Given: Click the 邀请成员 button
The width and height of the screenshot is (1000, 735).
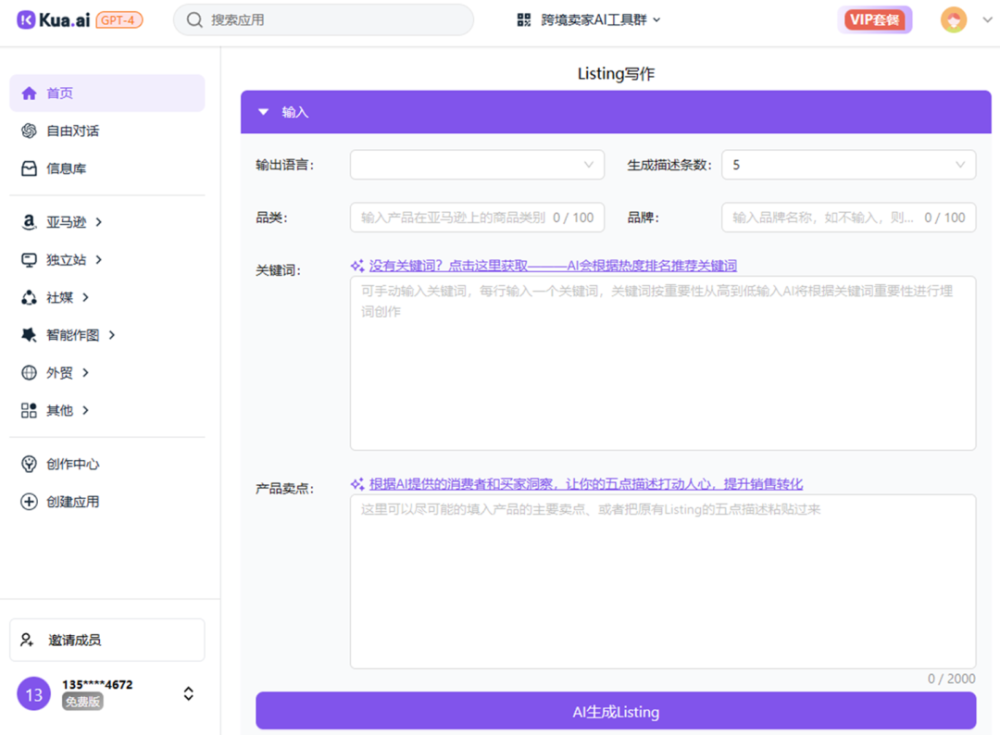Looking at the screenshot, I should pos(107,640).
